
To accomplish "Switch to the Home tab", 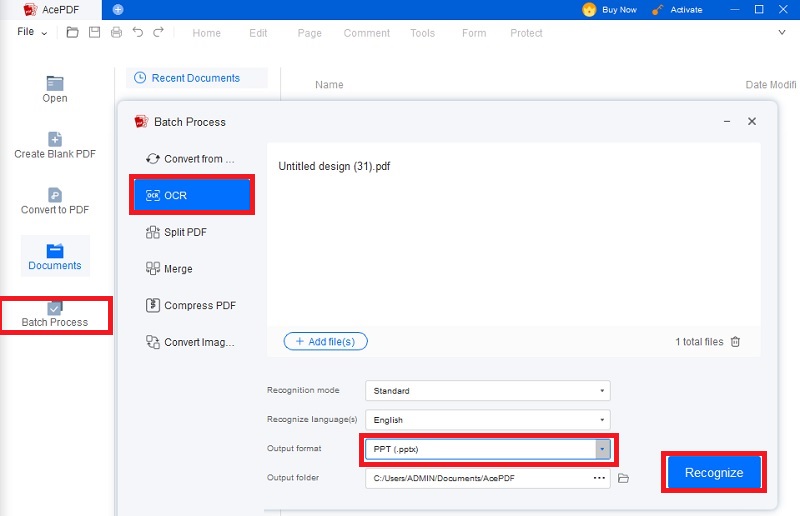I will click(x=207, y=33).
